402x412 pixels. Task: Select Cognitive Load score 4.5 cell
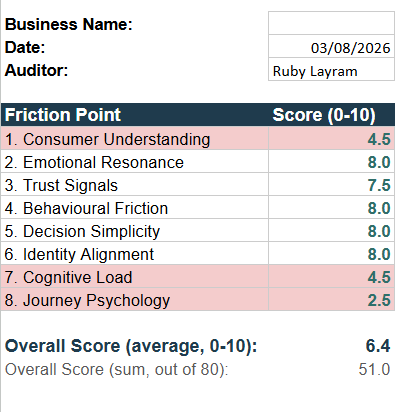(331, 277)
